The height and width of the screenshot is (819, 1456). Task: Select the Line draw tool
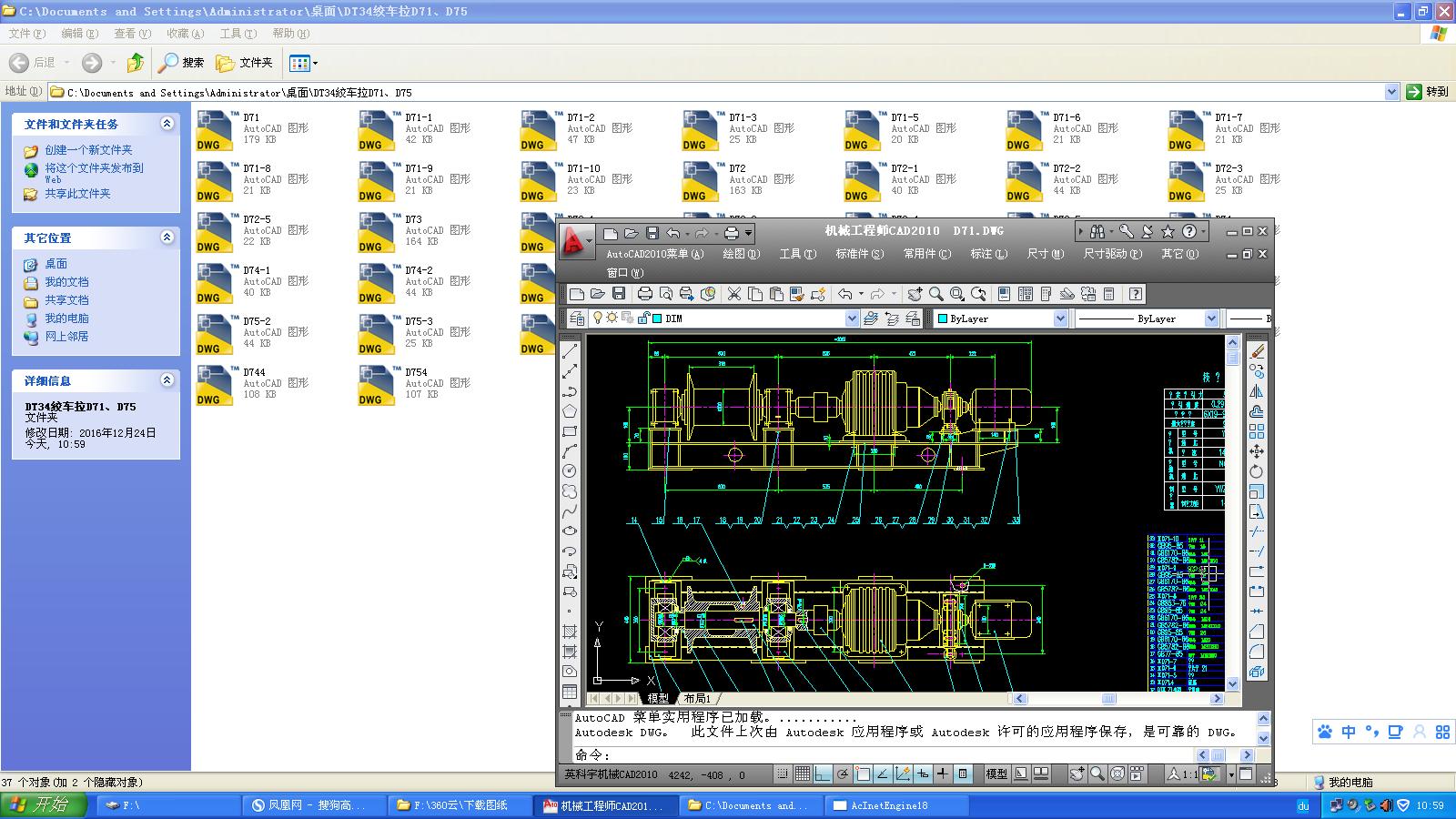(570, 351)
